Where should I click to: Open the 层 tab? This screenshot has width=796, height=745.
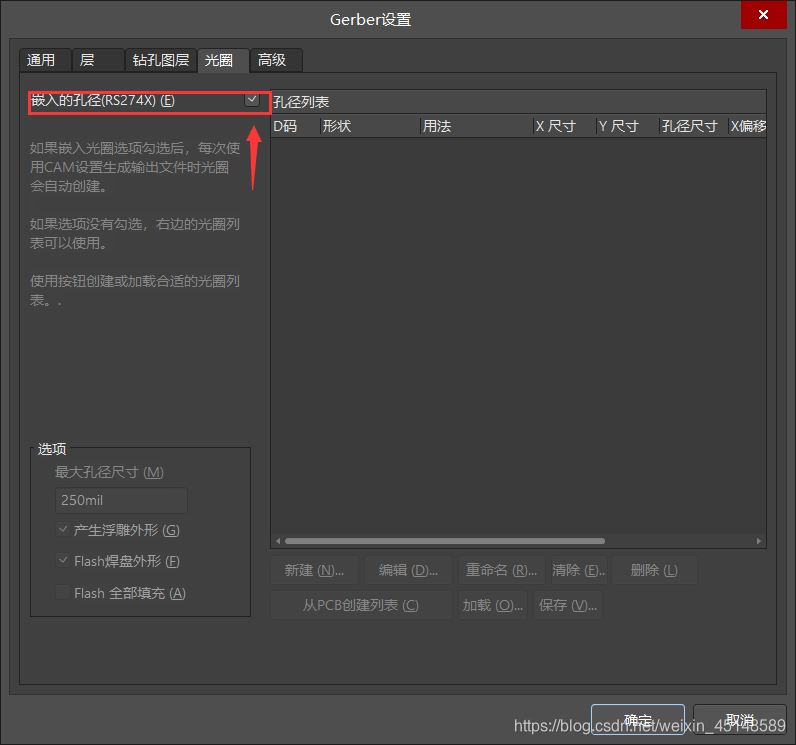pyautogui.click(x=98, y=60)
